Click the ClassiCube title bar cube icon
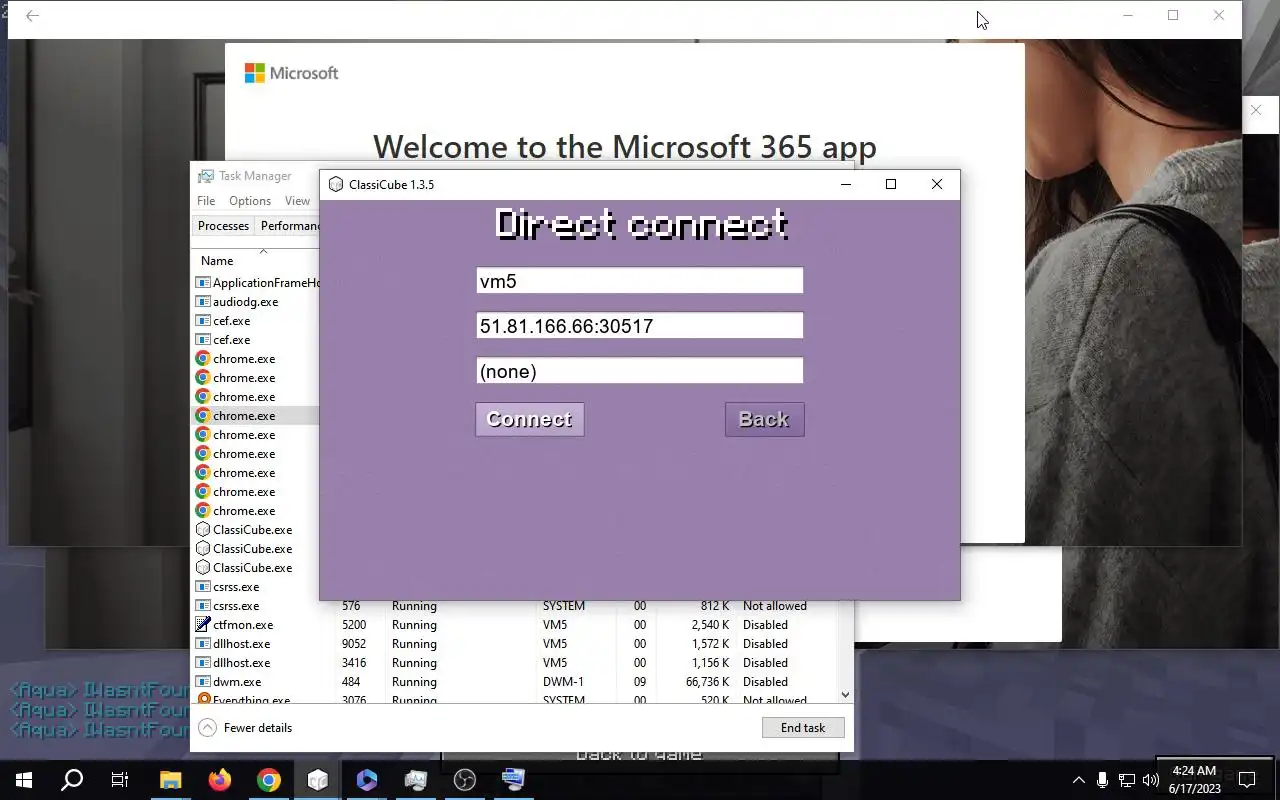 (x=336, y=184)
